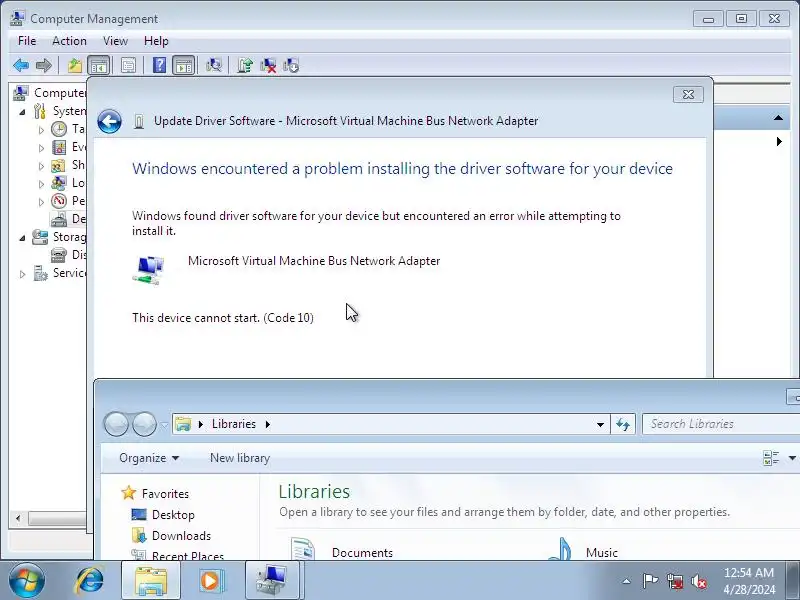The width and height of the screenshot is (800, 600).
Task: Click the Search Libraries field
Action: [x=721, y=424]
